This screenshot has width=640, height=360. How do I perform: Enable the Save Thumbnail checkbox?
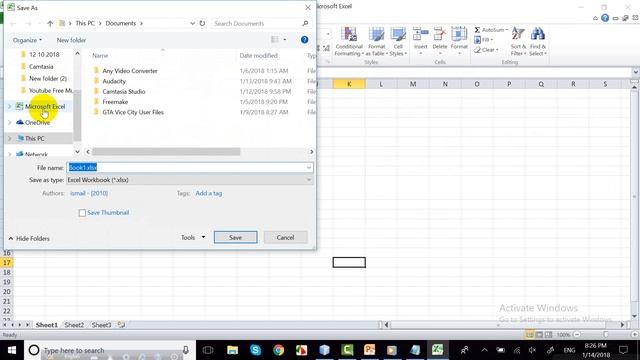pos(82,213)
